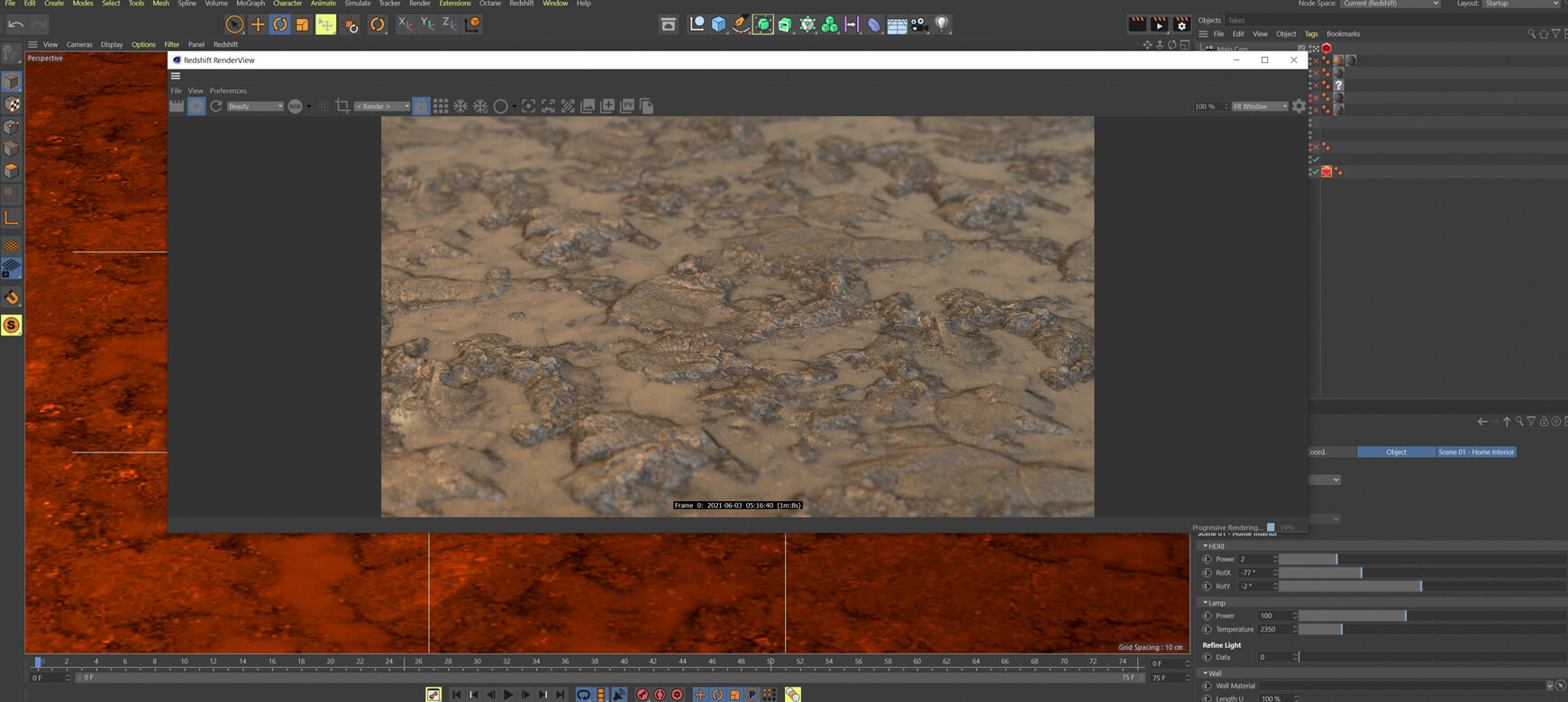Screen dimensions: 1568x702
Task: Toggle X-axis lock in the toolbar
Action: coord(406,24)
